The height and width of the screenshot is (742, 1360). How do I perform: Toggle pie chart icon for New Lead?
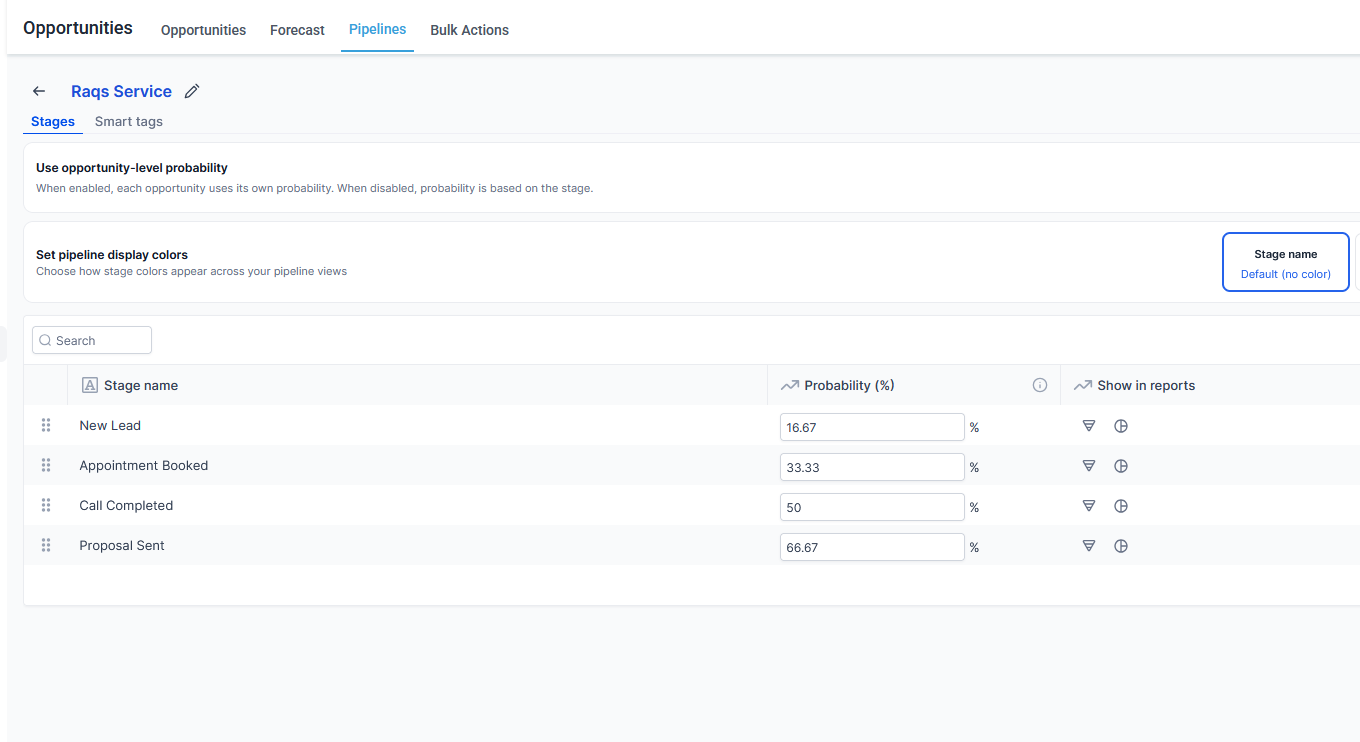click(x=1121, y=426)
